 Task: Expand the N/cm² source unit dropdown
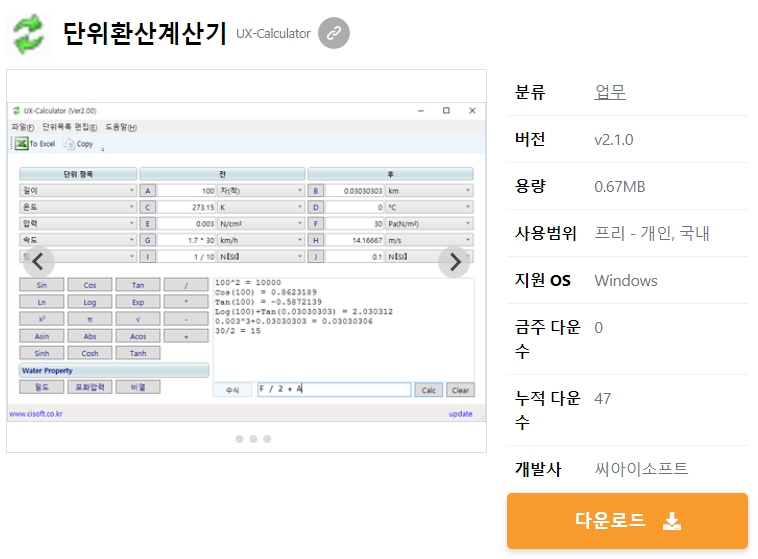click(261, 223)
